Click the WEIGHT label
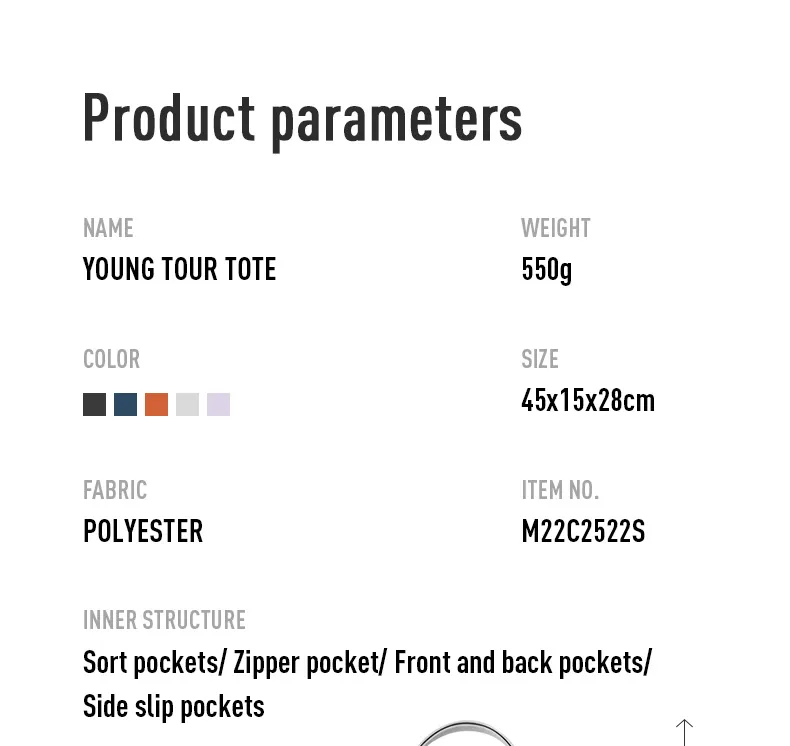The image size is (790, 746). pyautogui.click(x=556, y=228)
